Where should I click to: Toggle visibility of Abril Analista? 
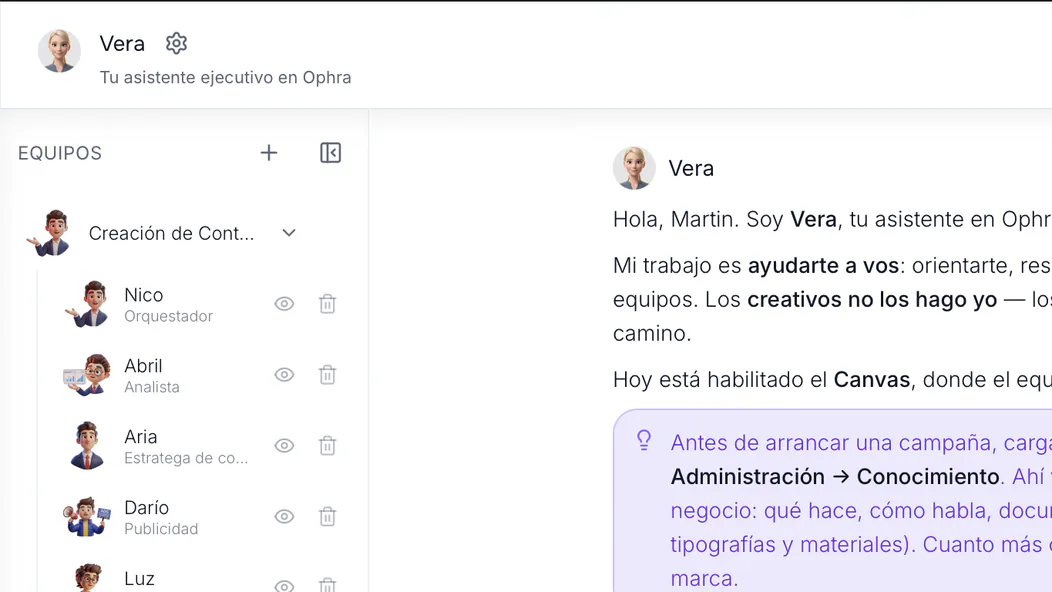(284, 375)
